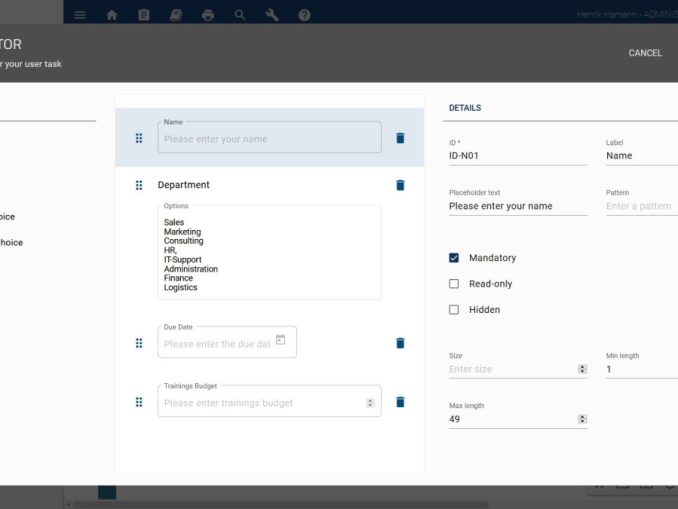Click the Pattern input field
The width and height of the screenshot is (678, 509).
tap(640, 206)
